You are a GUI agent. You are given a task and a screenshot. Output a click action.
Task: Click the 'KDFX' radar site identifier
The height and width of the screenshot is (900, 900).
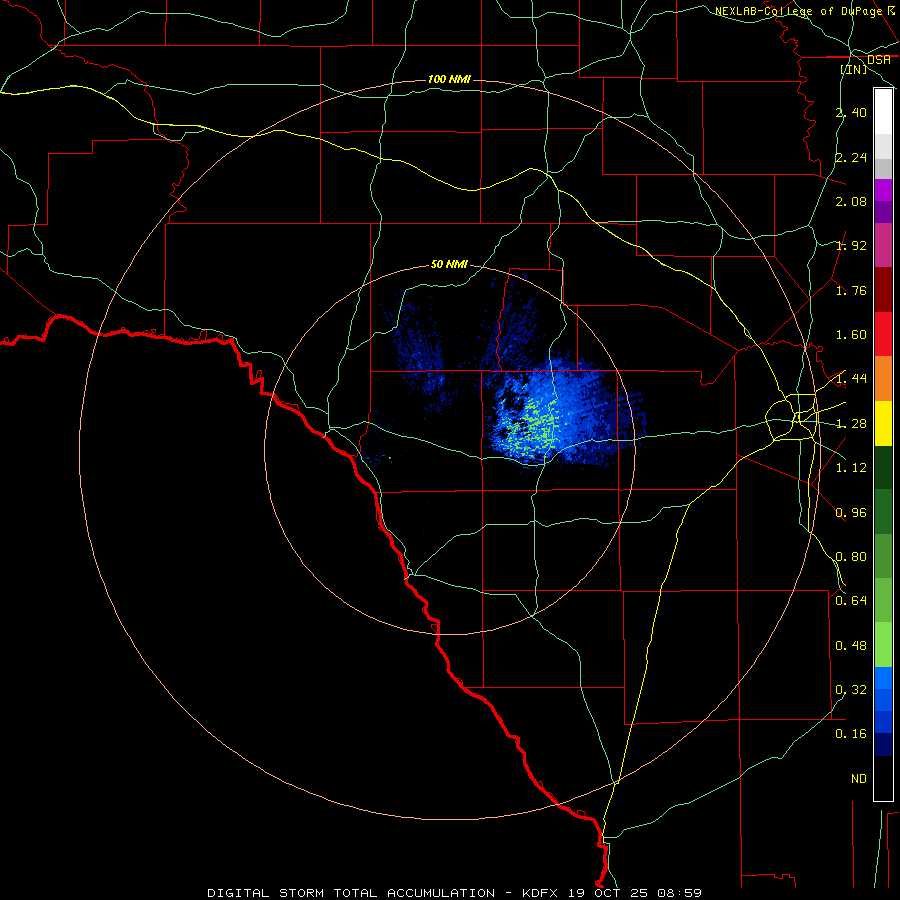click(540, 893)
